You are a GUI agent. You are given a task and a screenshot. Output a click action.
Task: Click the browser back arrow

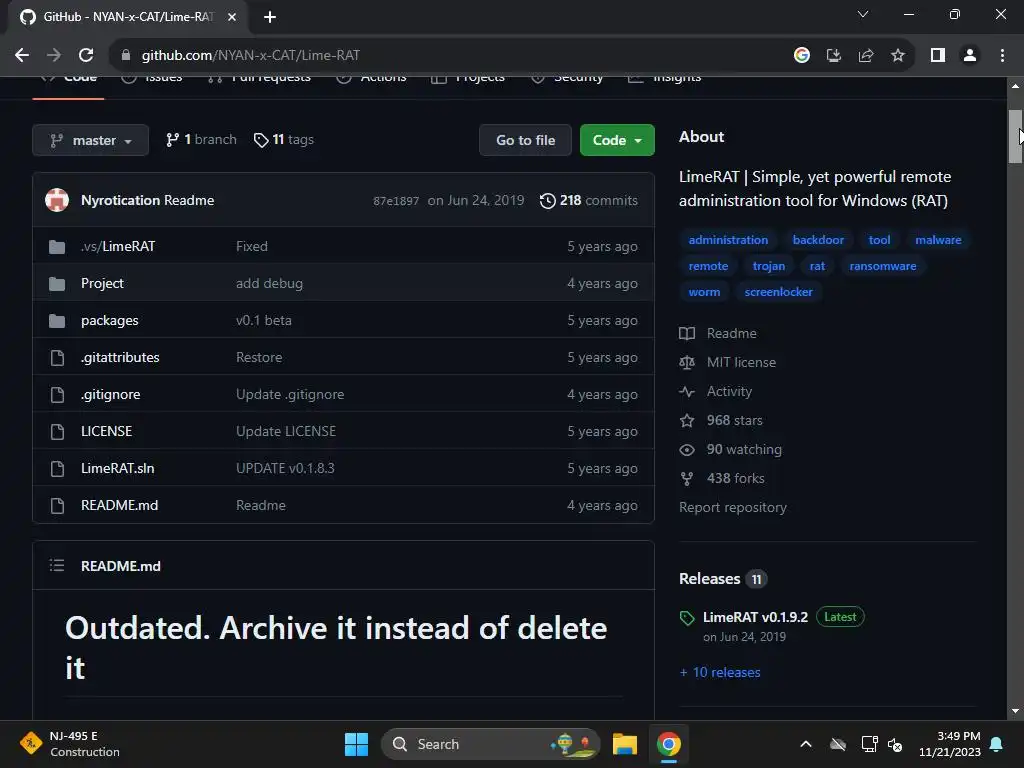22,56
